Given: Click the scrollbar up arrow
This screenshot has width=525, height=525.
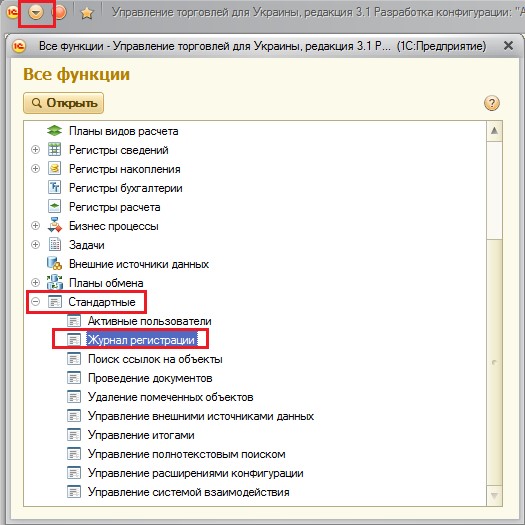Looking at the screenshot, I should pos(494,131).
